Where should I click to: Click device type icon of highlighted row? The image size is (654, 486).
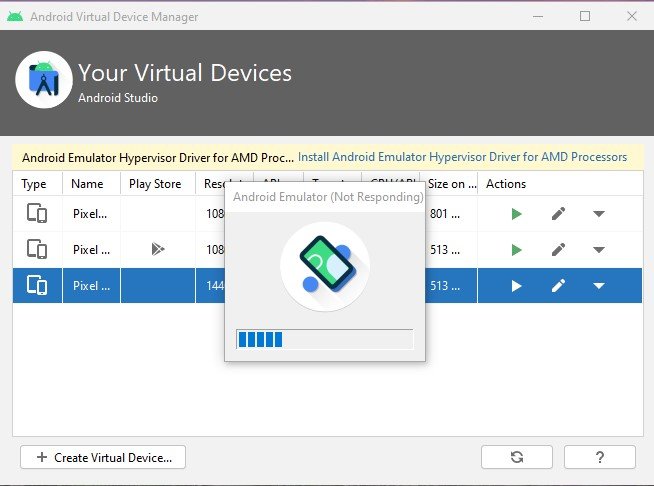pyautogui.click(x=37, y=285)
